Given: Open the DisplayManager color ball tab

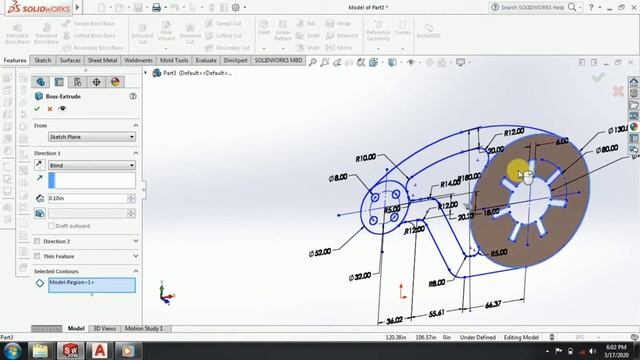Looking at the screenshot, I should (115, 82).
